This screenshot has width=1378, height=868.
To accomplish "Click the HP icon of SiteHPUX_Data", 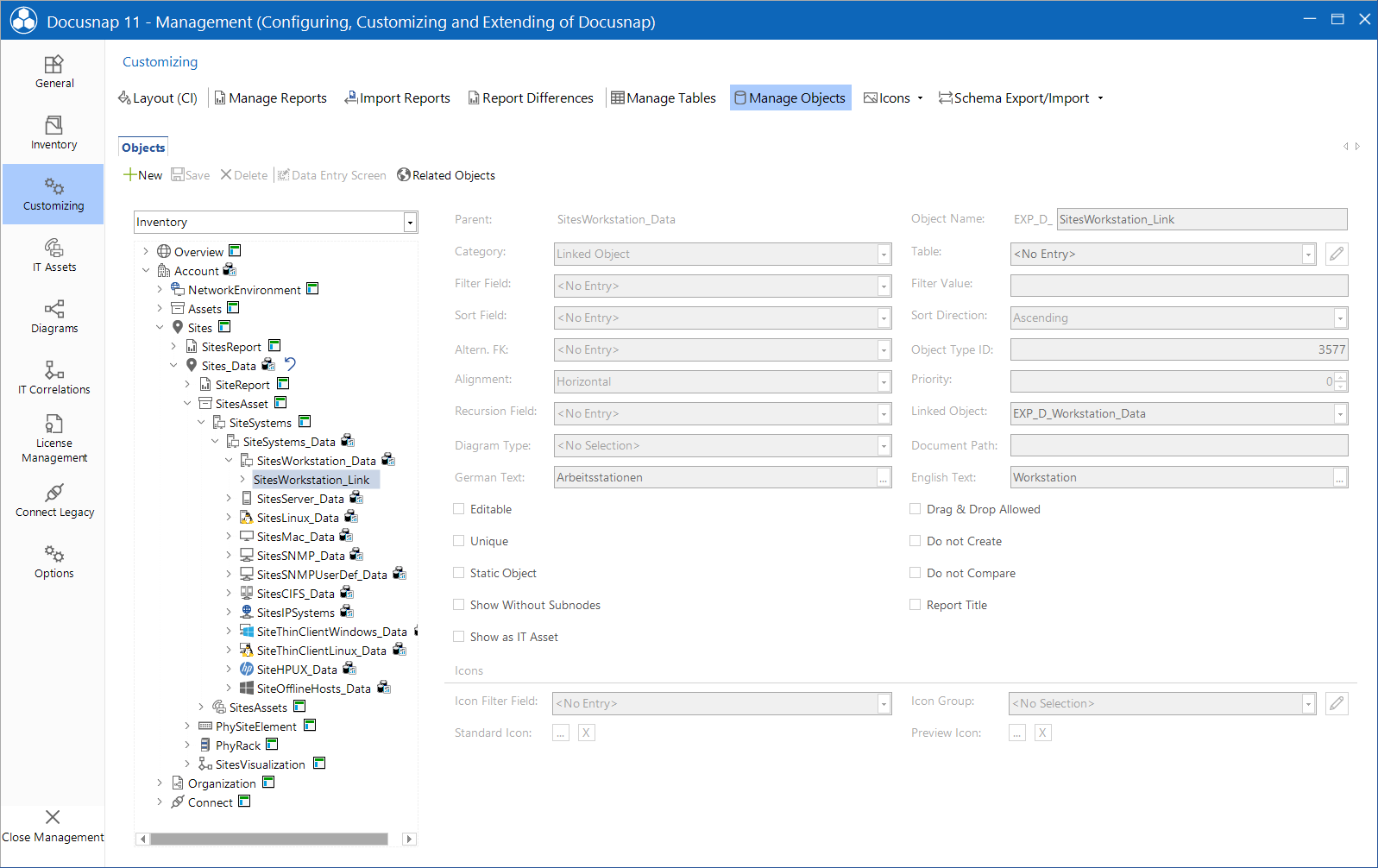I will pos(247,669).
